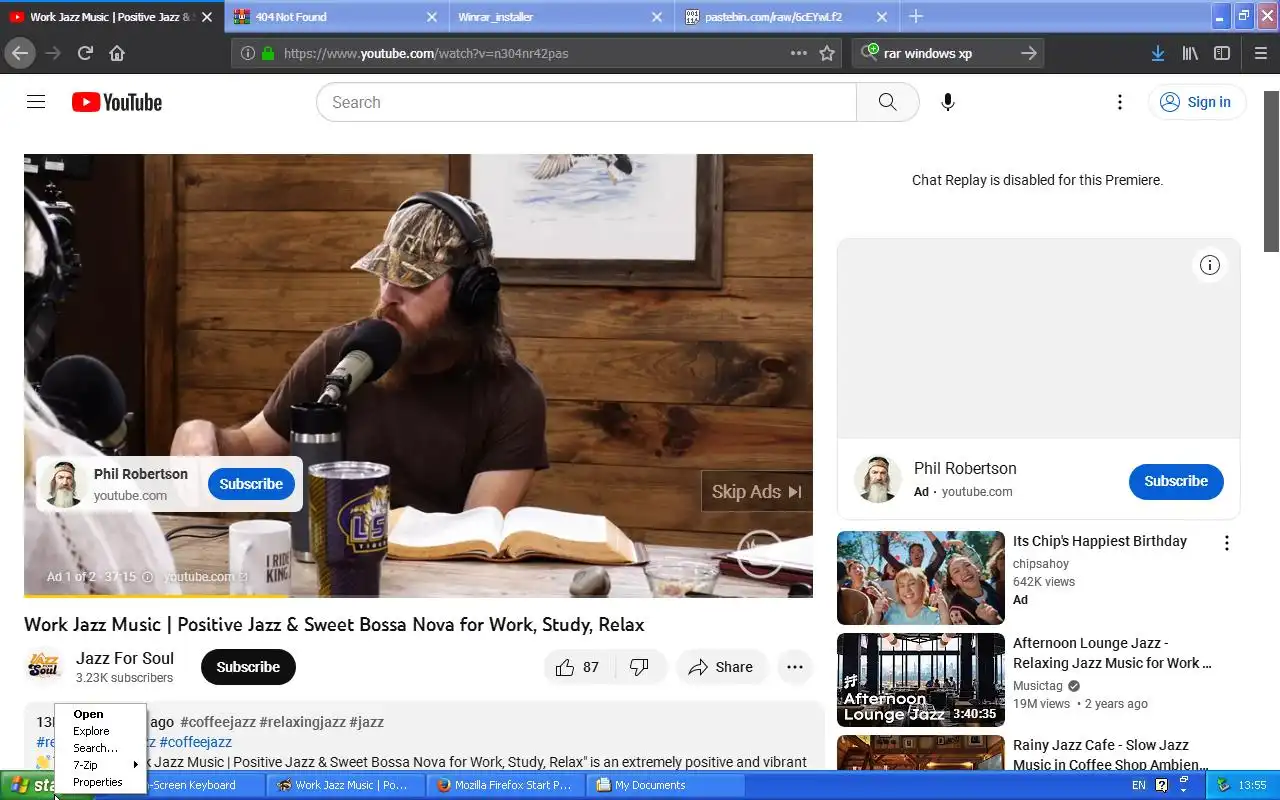This screenshot has width=1280, height=800.
Task: Subscribe to Jazz For Soul channel
Action: (x=248, y=667)
